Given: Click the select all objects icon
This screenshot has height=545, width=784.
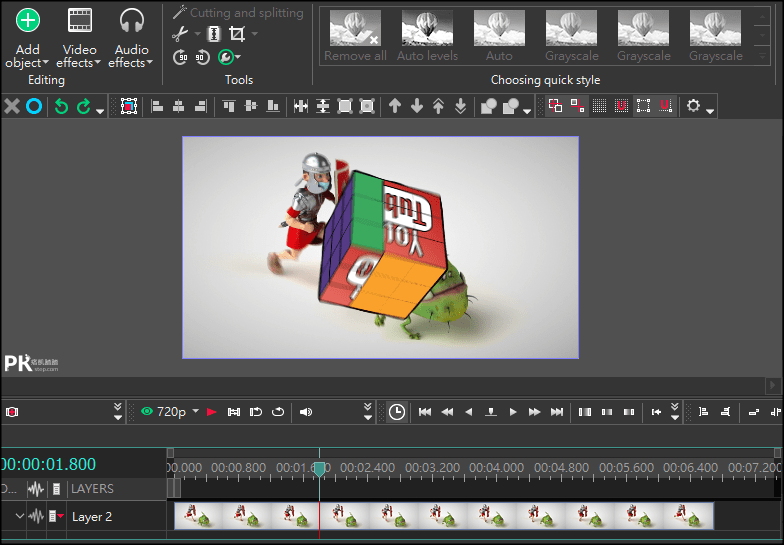Looking at the screenshot, I should click(129, 106).
